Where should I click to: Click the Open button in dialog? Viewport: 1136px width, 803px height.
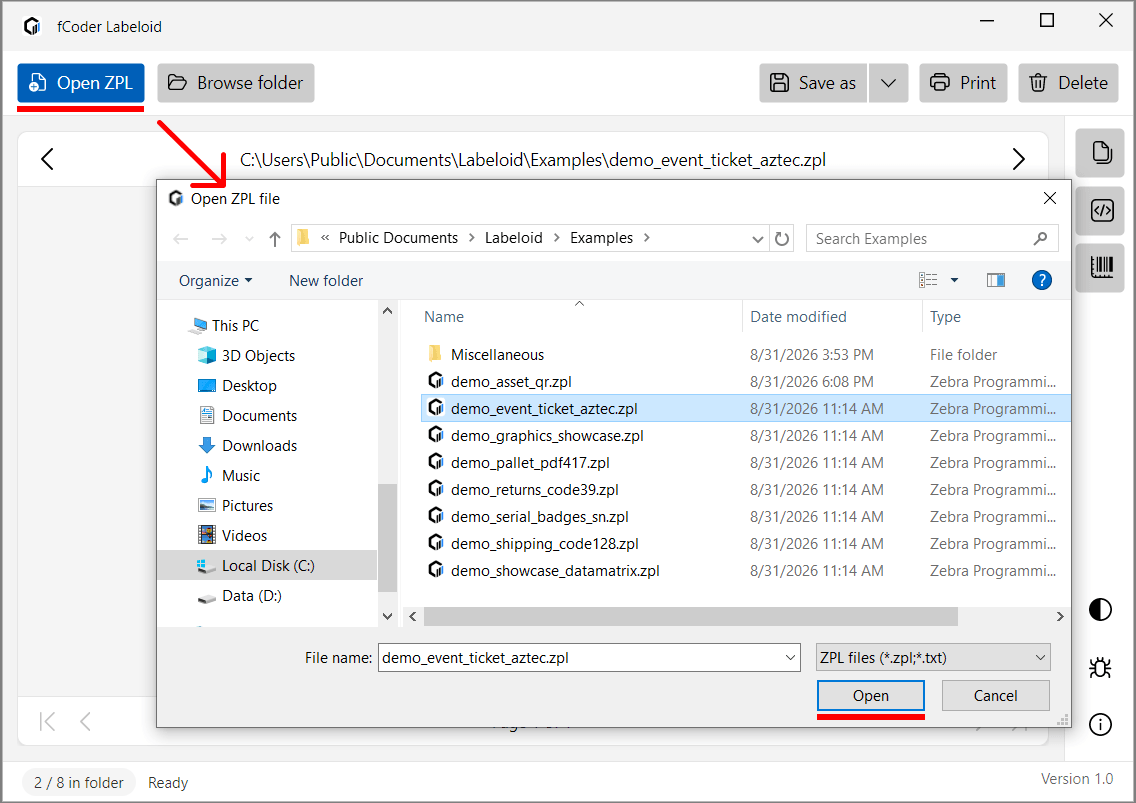[x=870, y=696]
